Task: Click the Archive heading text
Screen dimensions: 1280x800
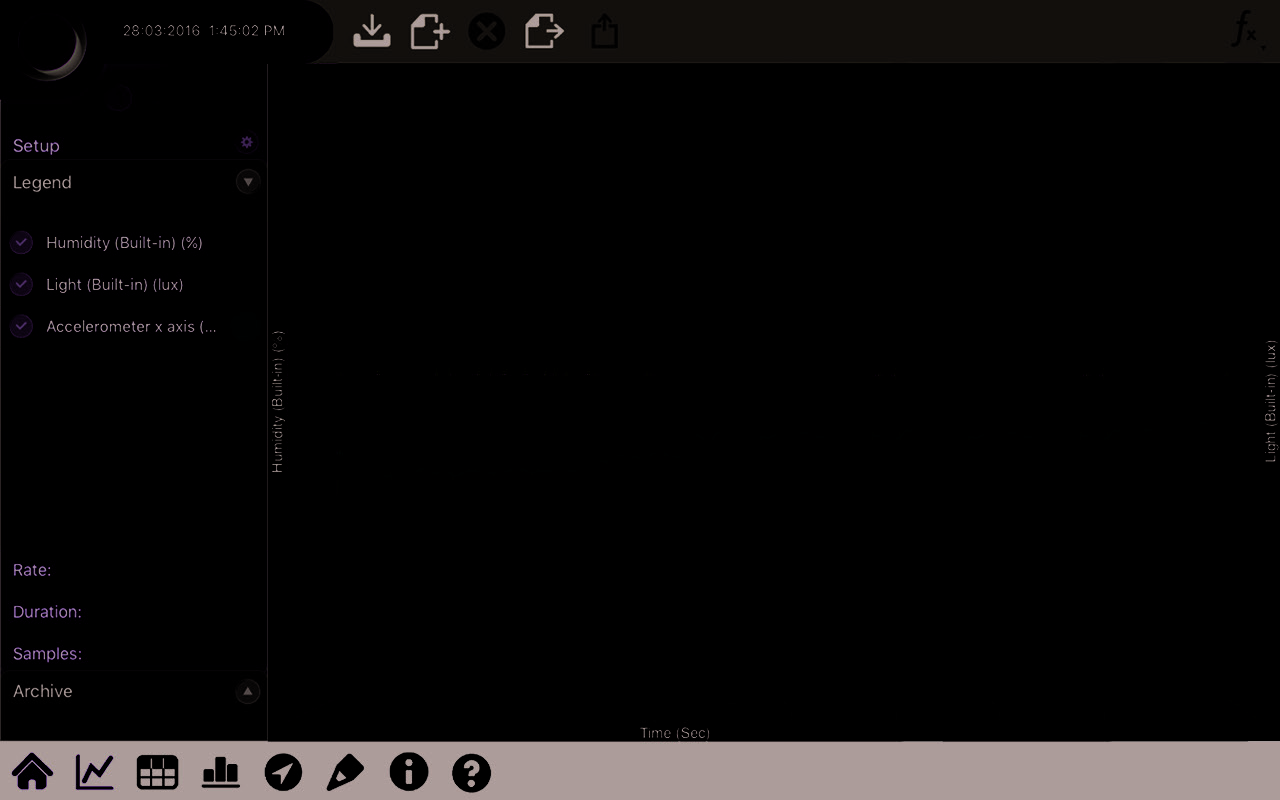Action: click(43, 691)
